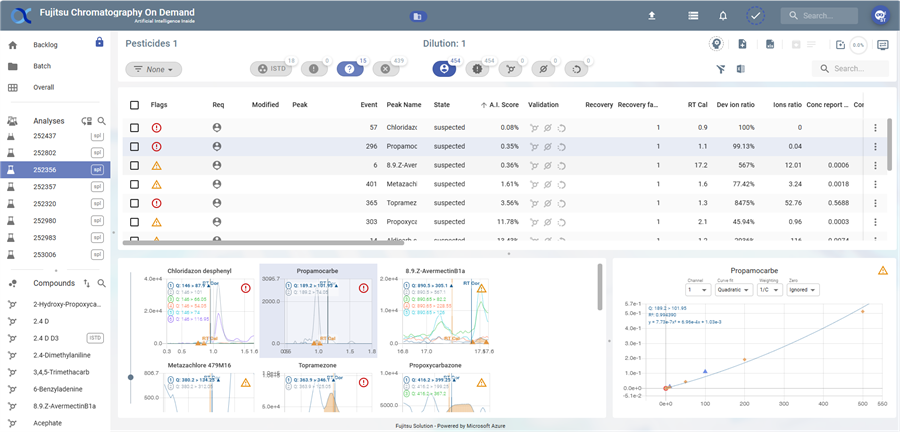Open the comments icon in Pesticides header
This screenshot has width=900, height=432.
coord(882,45)
